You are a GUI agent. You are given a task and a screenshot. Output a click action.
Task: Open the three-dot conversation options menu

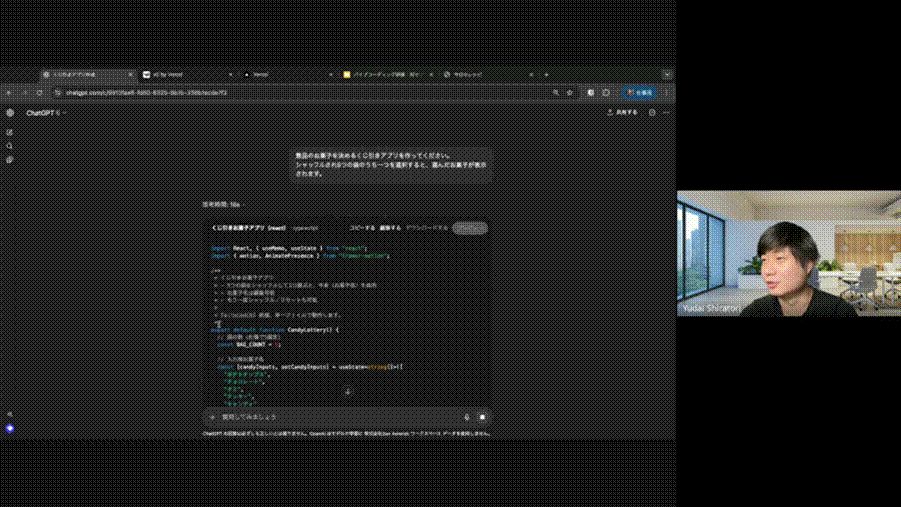tap(667, 113)
